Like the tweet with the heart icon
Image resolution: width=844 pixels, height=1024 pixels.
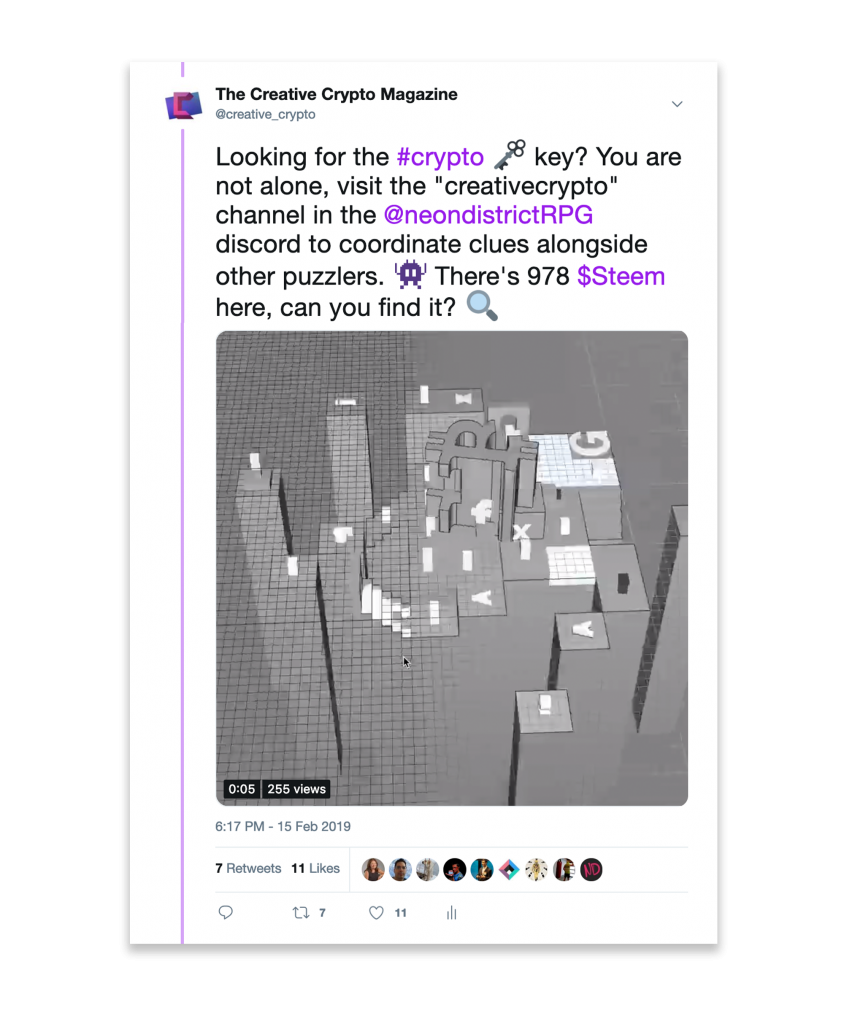click(376, 912)
